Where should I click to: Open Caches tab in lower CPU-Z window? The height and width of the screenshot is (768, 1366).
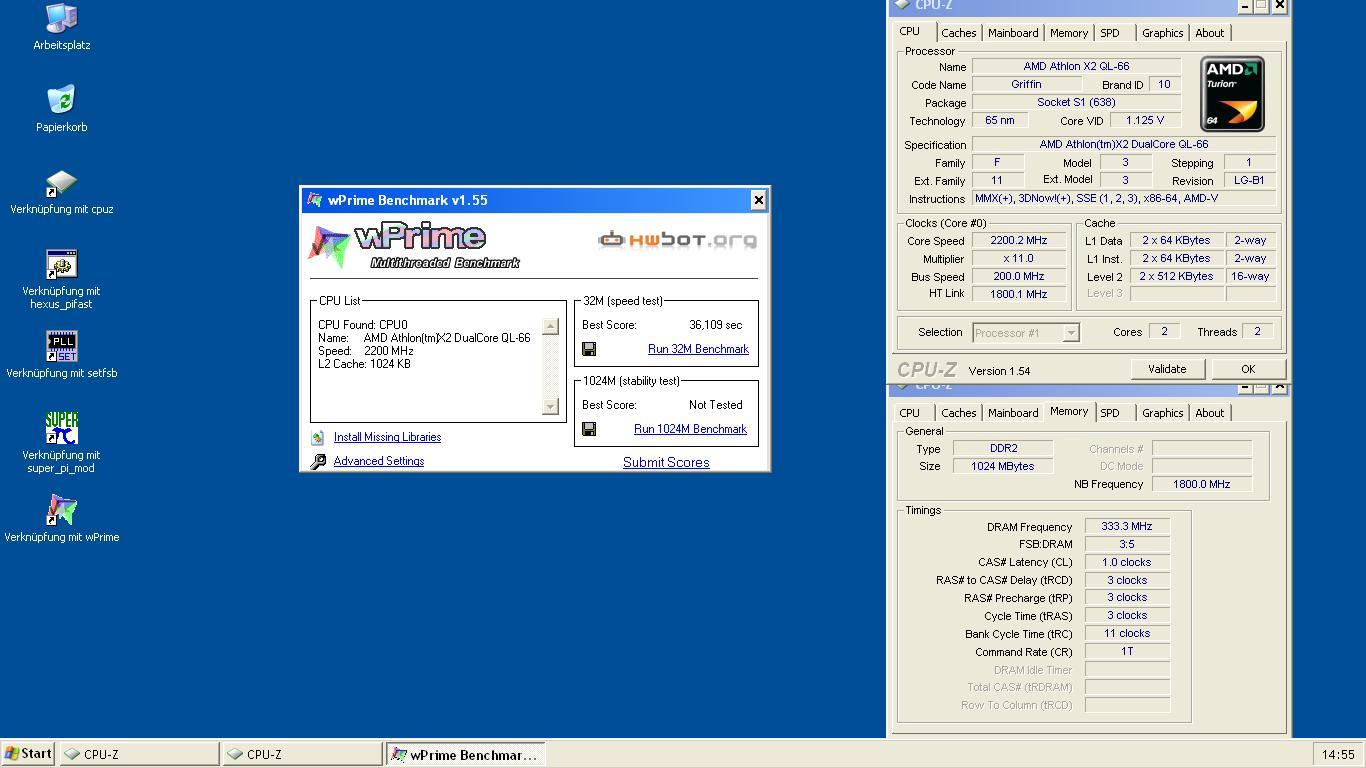958,413
